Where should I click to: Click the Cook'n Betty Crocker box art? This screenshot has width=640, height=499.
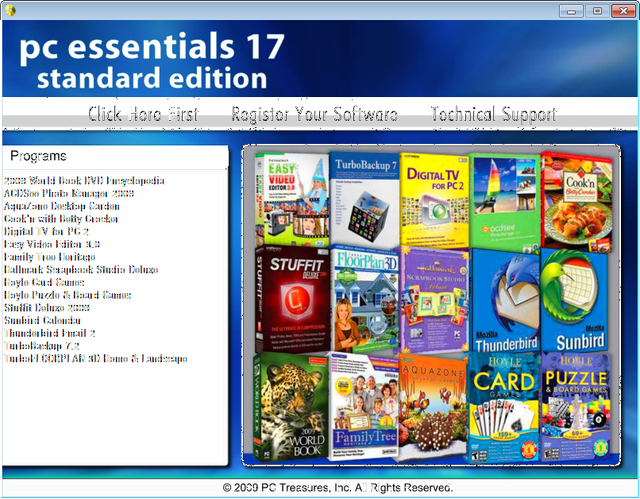[577, 202]
